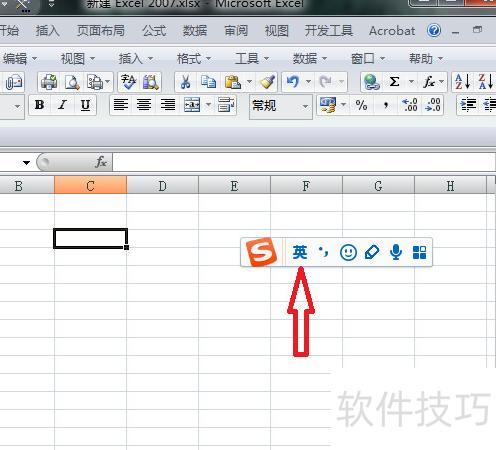The height and width of the screenshot is (450, 496).
Task: Click the accounting currency format icon
Action: (328, 105)
